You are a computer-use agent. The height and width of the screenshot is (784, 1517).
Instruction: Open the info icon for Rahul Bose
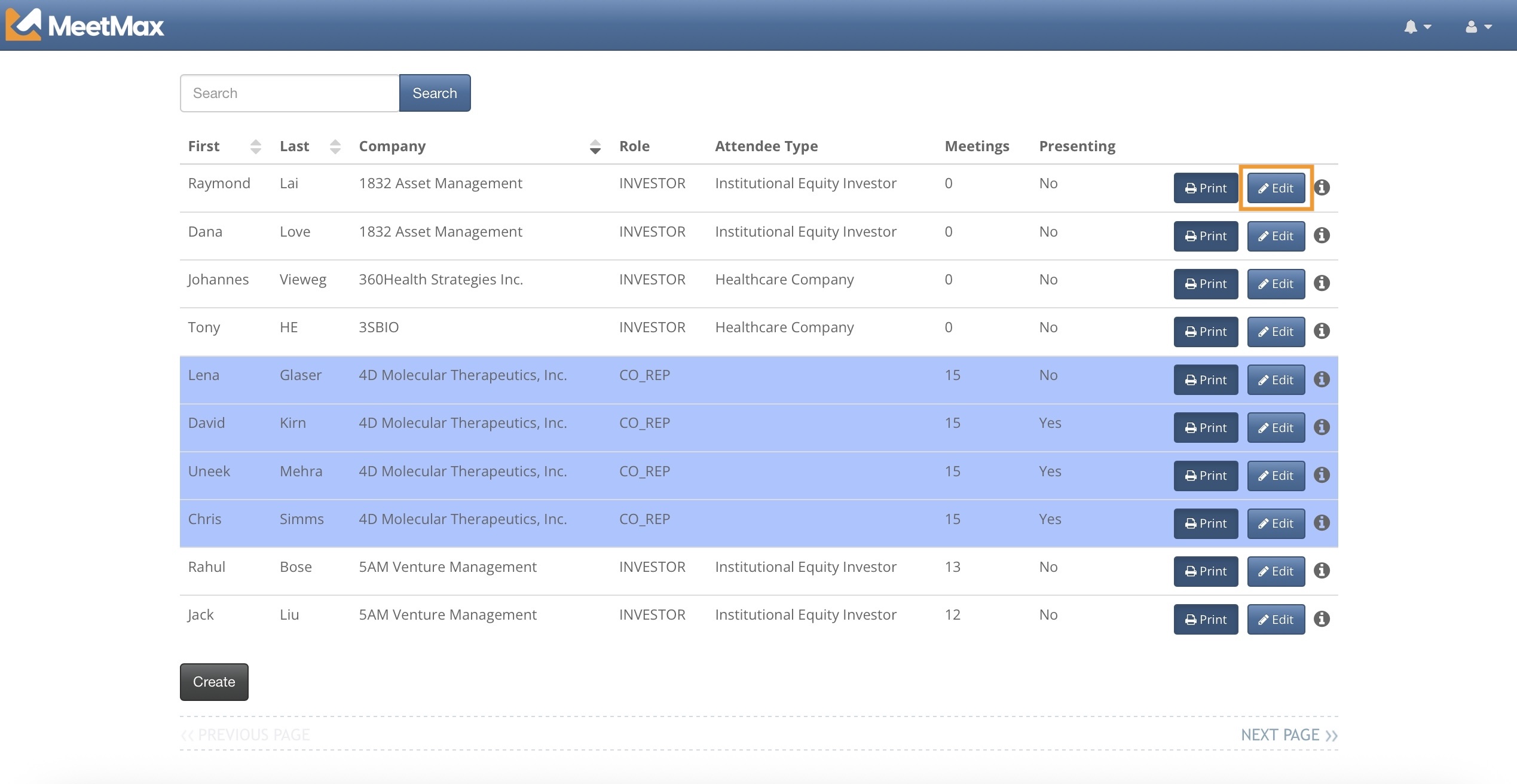1322,571
